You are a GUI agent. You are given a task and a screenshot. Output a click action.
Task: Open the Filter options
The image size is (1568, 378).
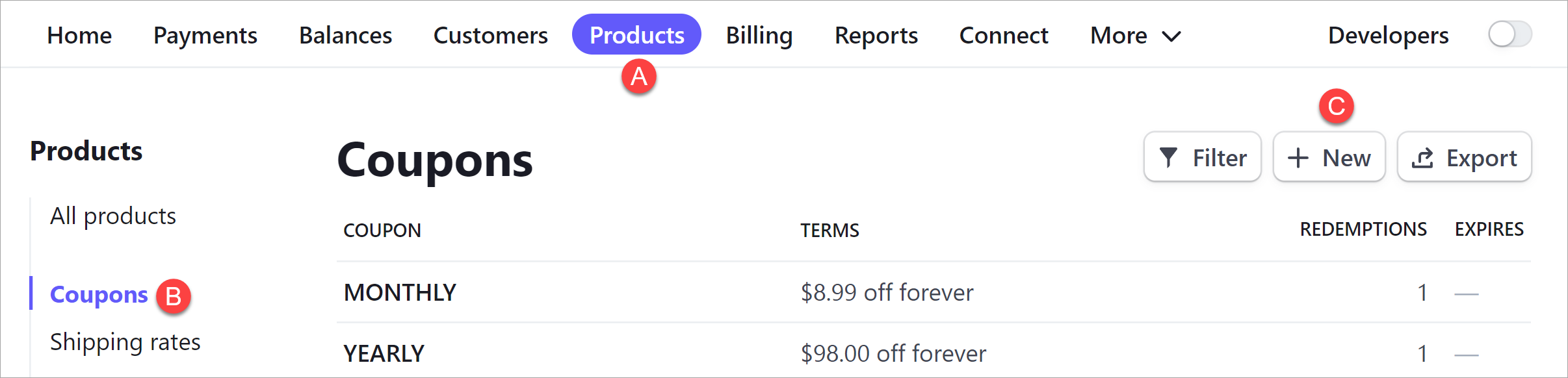pyautogui.click(x=1202, y=157)
